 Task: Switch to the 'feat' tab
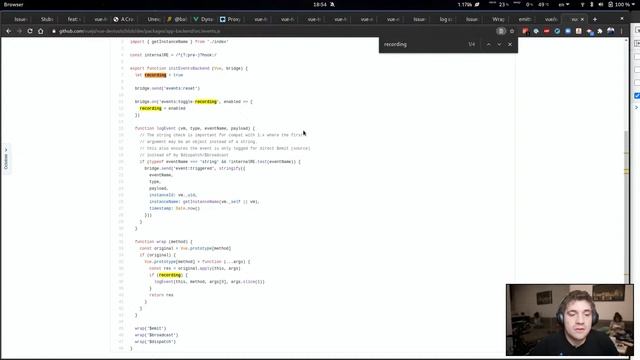click(x=73, y=19)
